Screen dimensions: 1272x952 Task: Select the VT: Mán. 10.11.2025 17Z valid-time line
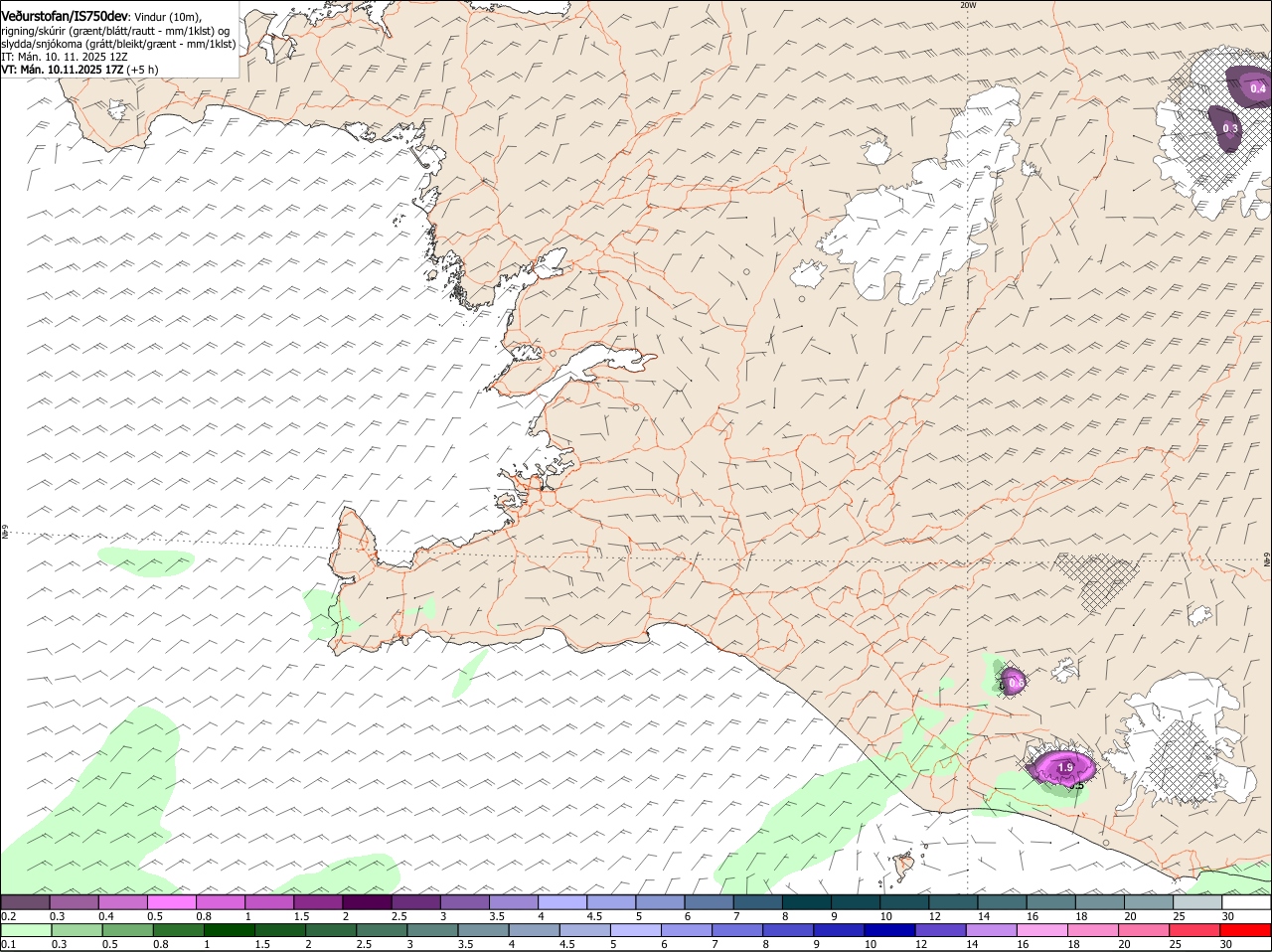coord(79,70)
